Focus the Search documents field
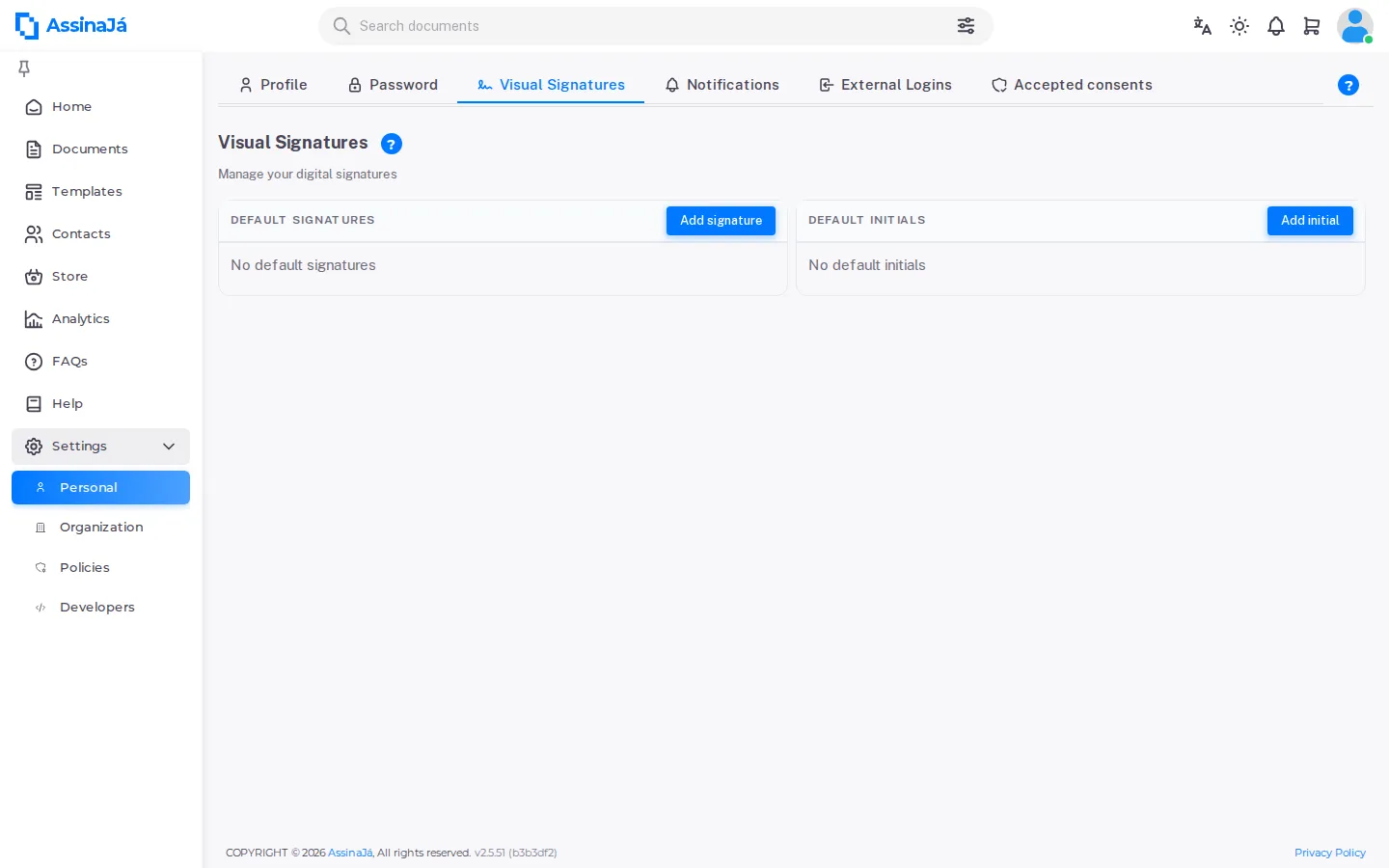This screenshot has height=868, width=1389. pyautogui.click(x=656, y=26)
